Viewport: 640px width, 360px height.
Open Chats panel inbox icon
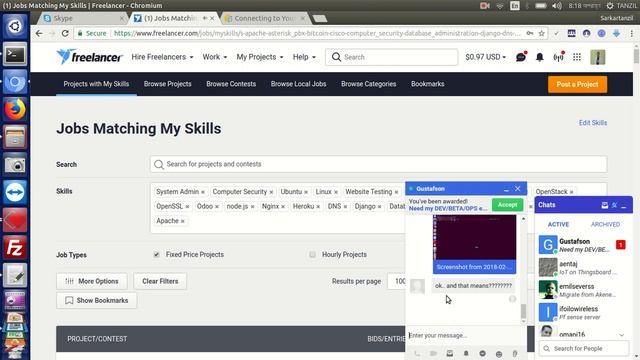[604, 205]
